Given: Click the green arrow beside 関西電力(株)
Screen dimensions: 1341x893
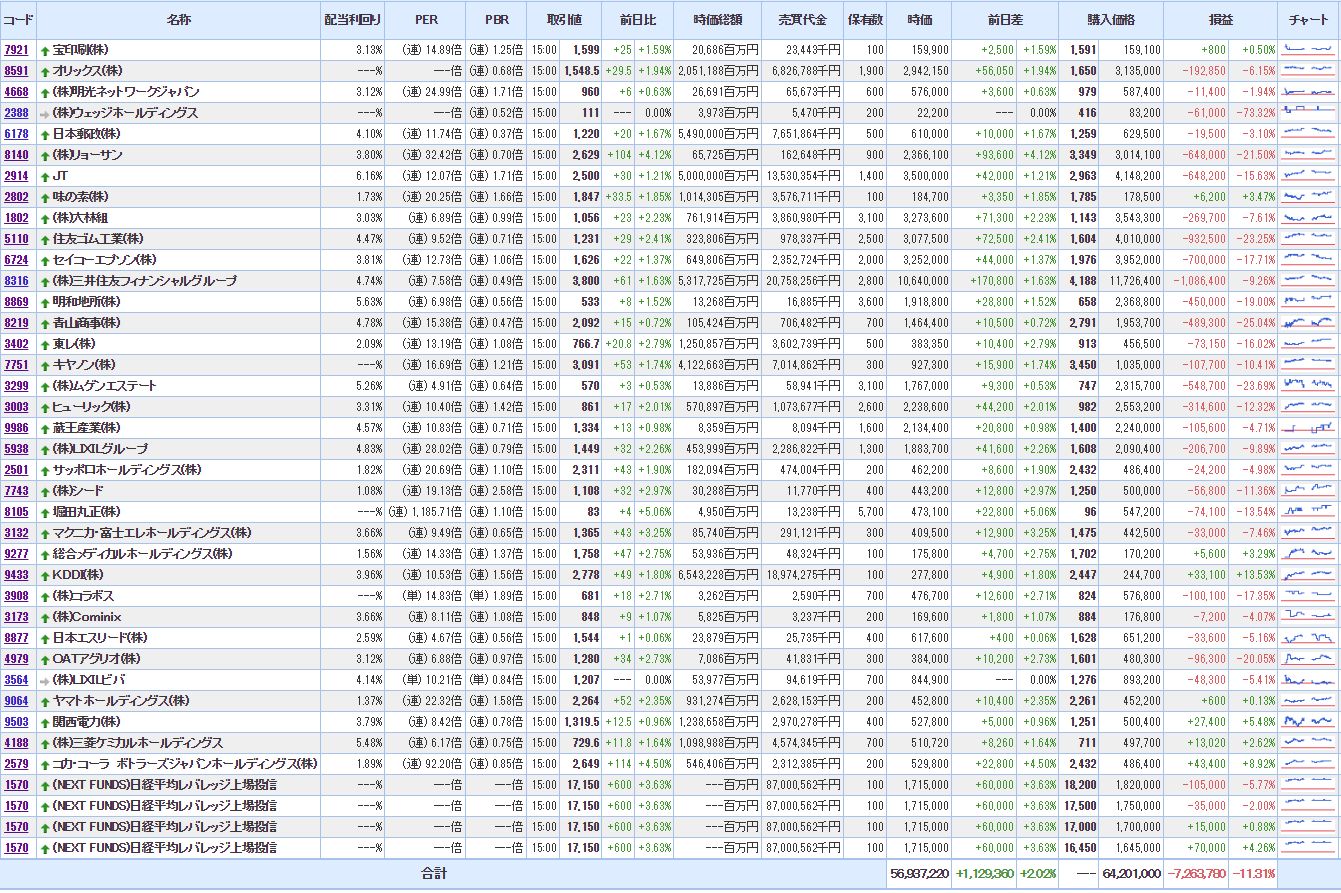Looking at the screenshot, I should click(x=45, y=722).
